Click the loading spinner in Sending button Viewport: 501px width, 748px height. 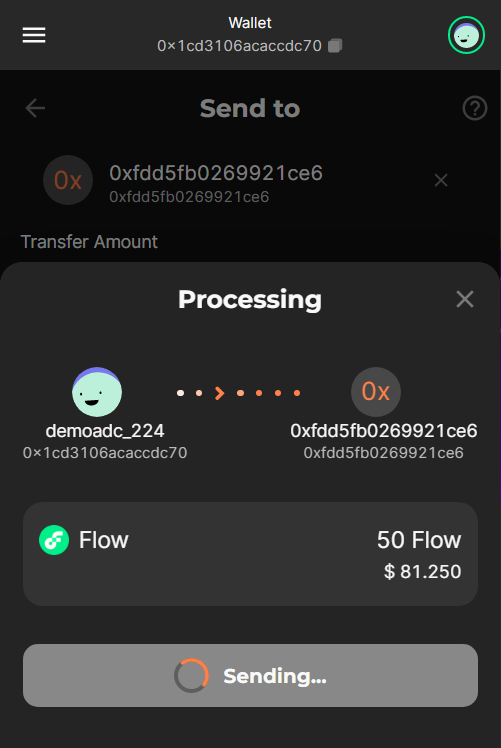pos(191,675)
